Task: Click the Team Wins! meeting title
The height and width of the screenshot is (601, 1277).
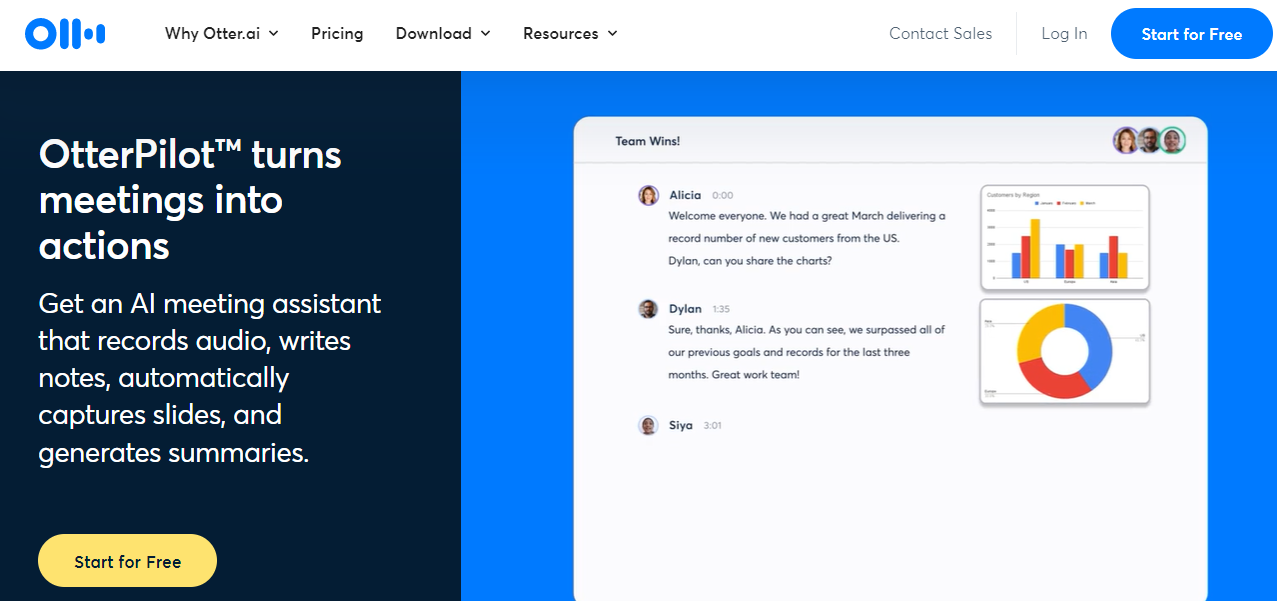Action: click(x=648, y=141)
